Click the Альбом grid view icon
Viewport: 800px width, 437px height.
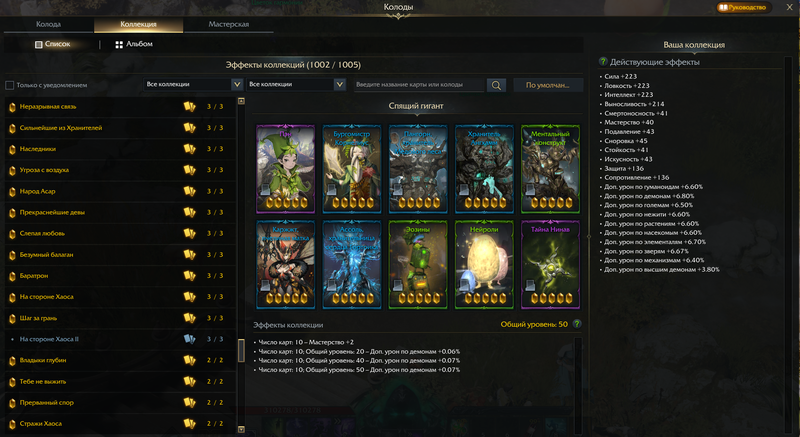pyautogui.click(x=119, y=45)
